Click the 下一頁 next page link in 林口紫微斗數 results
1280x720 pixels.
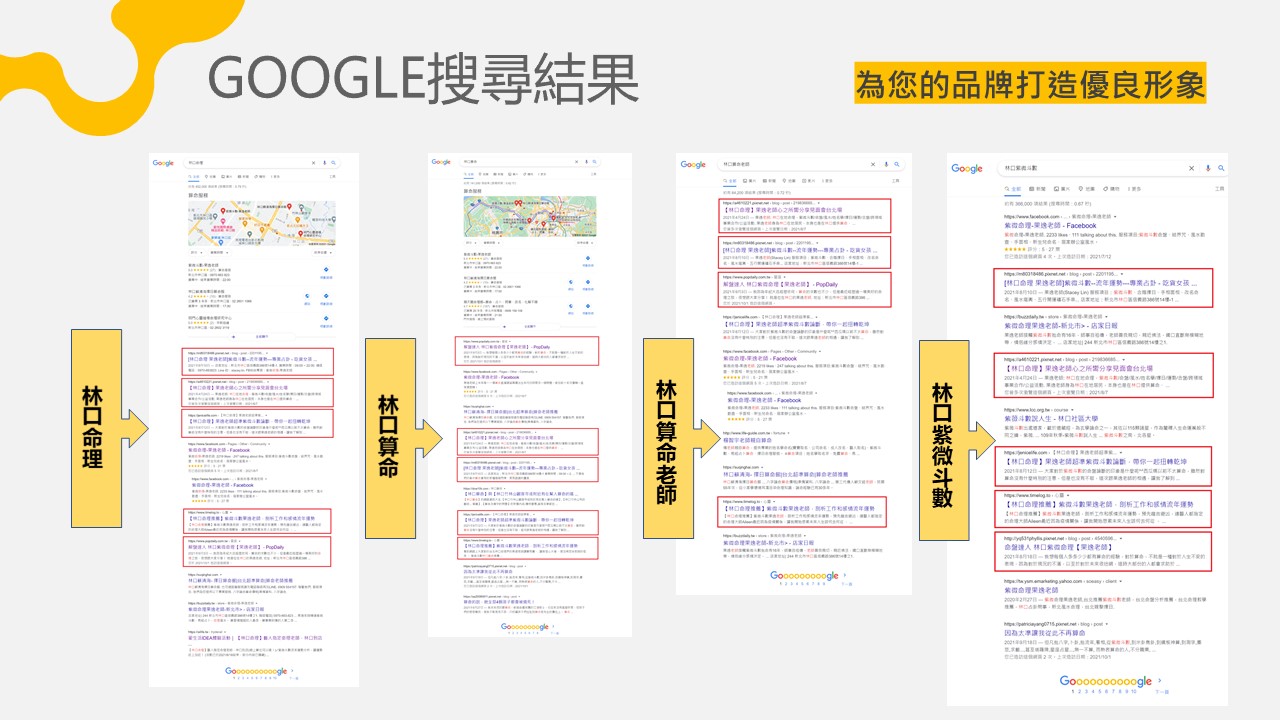point(1160,690)
